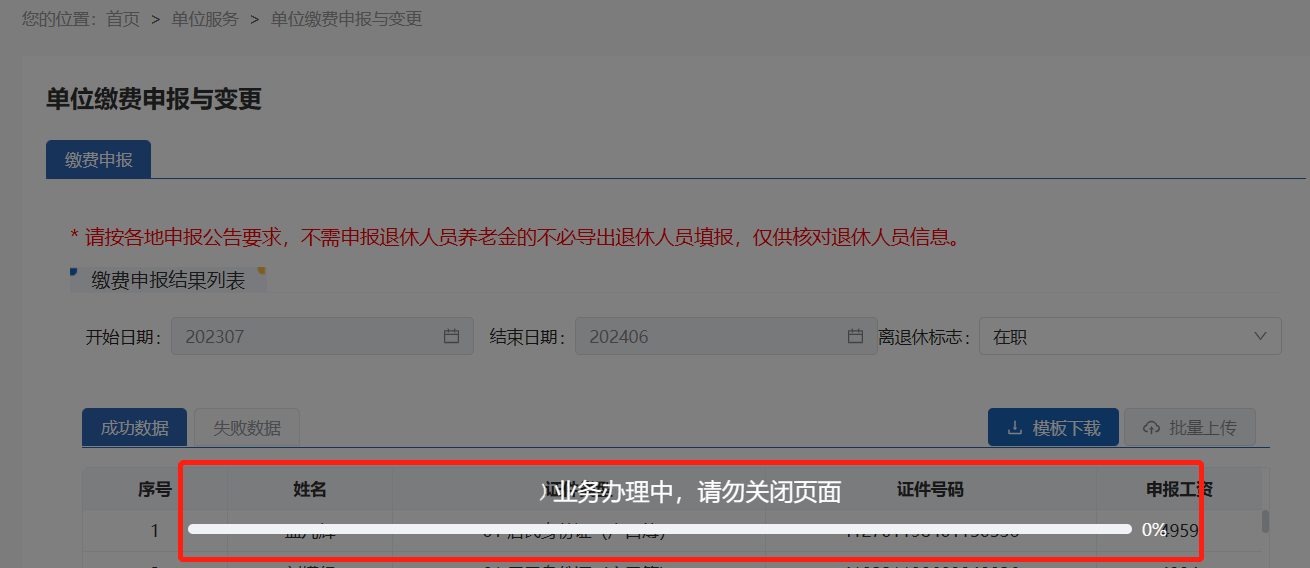Click the 模板下载 button
The width and height of the screenshot is (1310, 568).
pos(1053,428)
